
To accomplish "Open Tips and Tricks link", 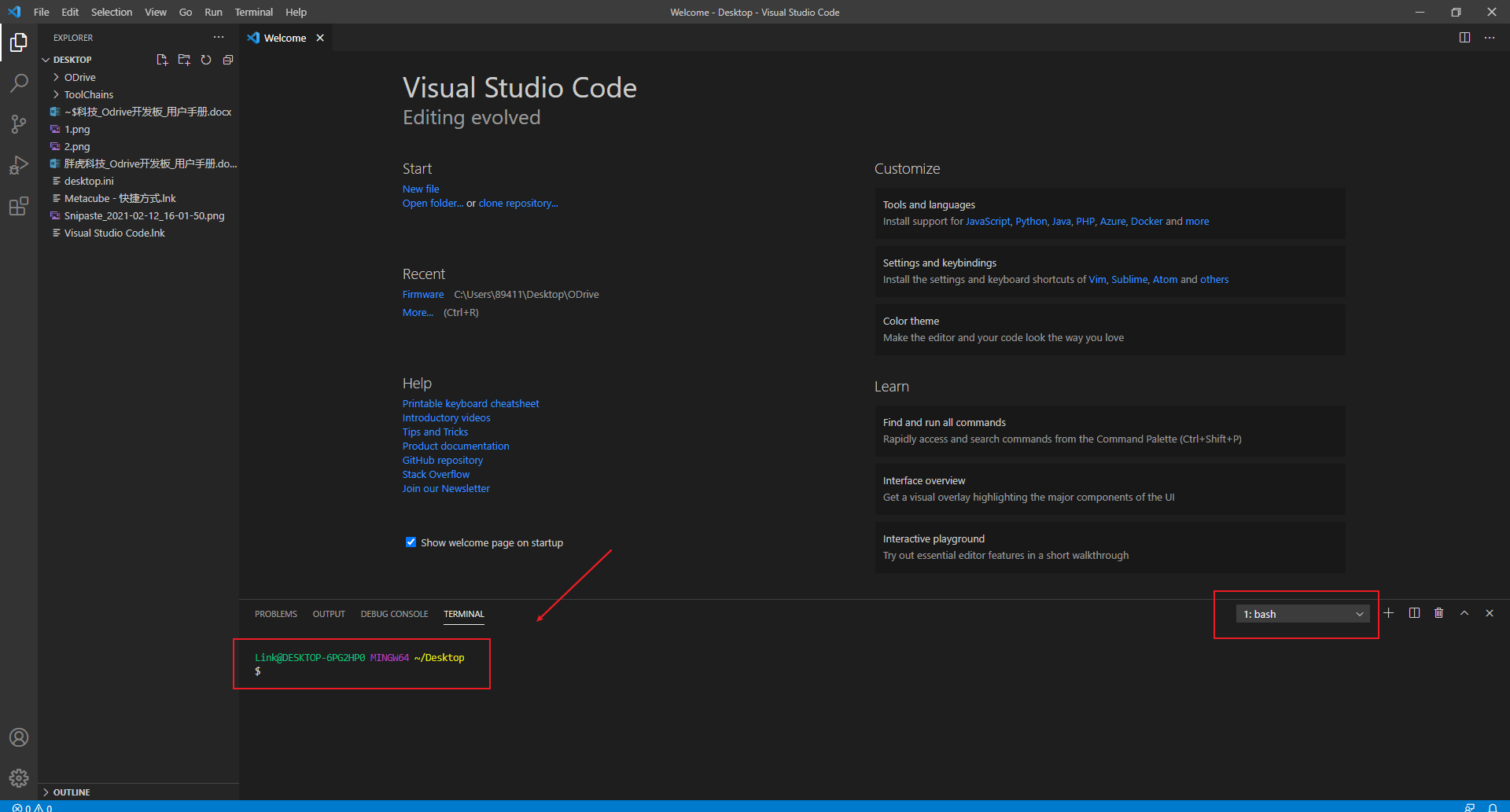I will click(x=436, y=432).
